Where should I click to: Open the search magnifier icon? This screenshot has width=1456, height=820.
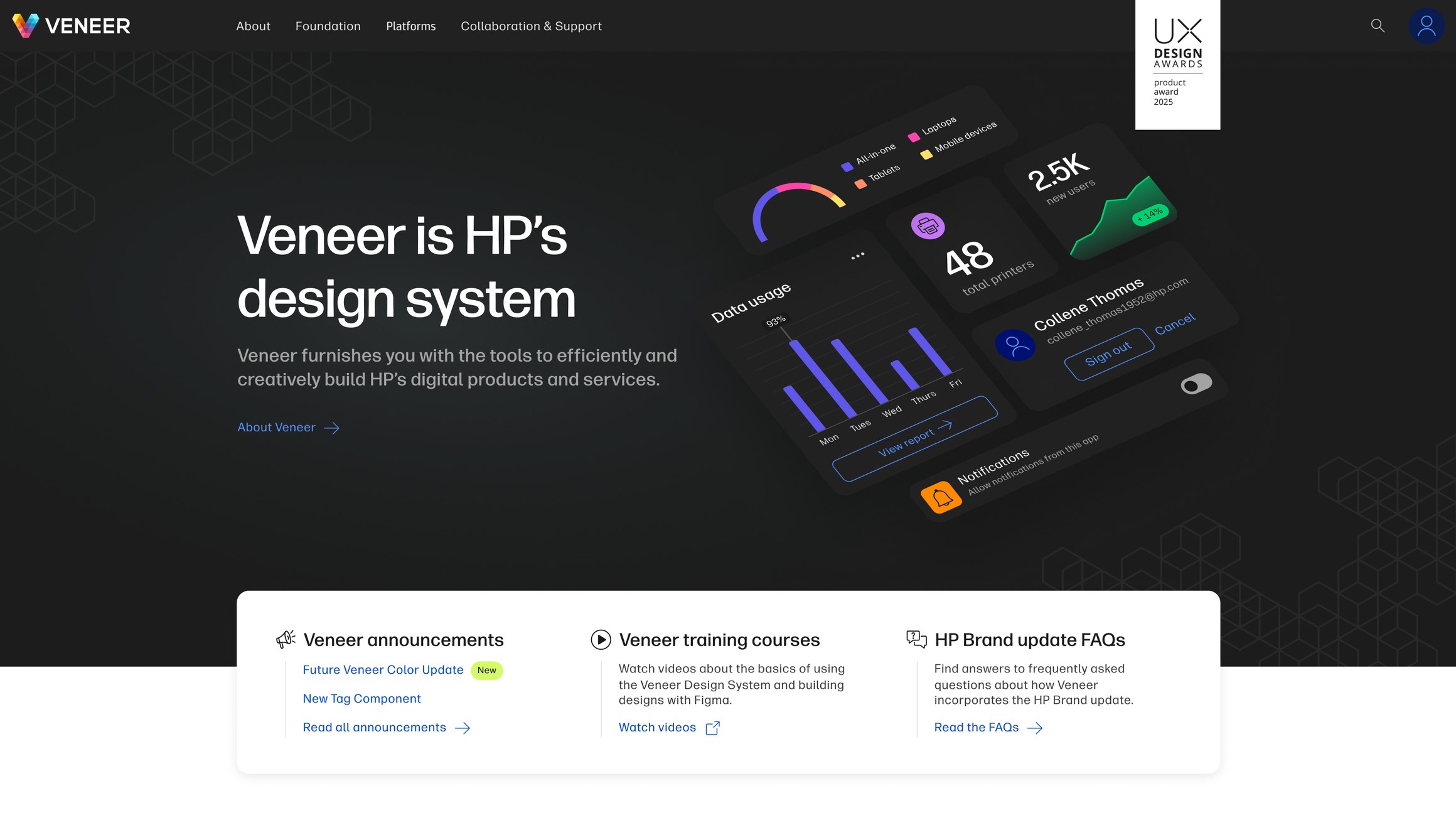pyautogui.click(x=1378, y=26)
